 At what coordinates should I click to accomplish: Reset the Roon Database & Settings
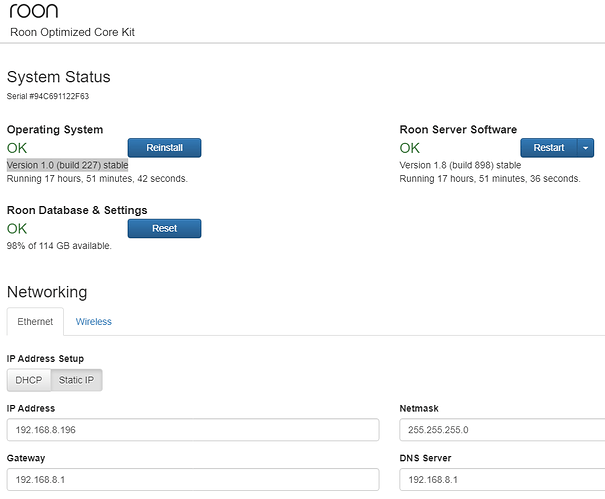tap(164, 228)
